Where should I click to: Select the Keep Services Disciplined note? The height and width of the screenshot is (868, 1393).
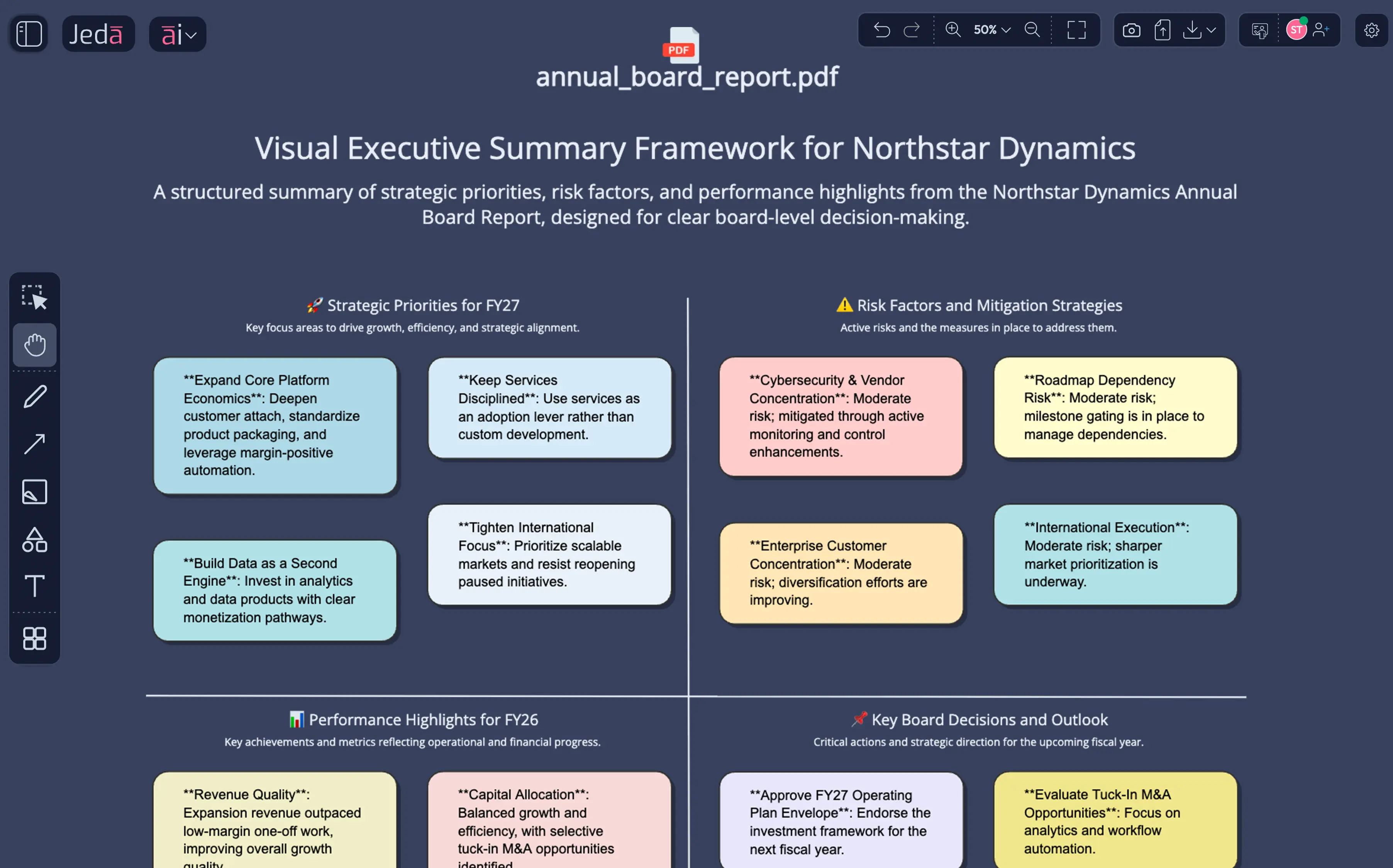(549, 408)
